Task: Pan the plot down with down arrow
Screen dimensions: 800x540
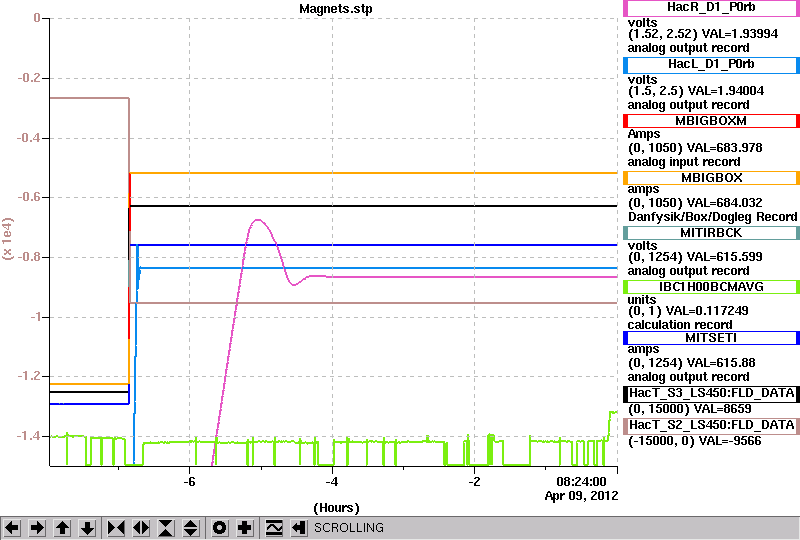Action: (87, 528)
